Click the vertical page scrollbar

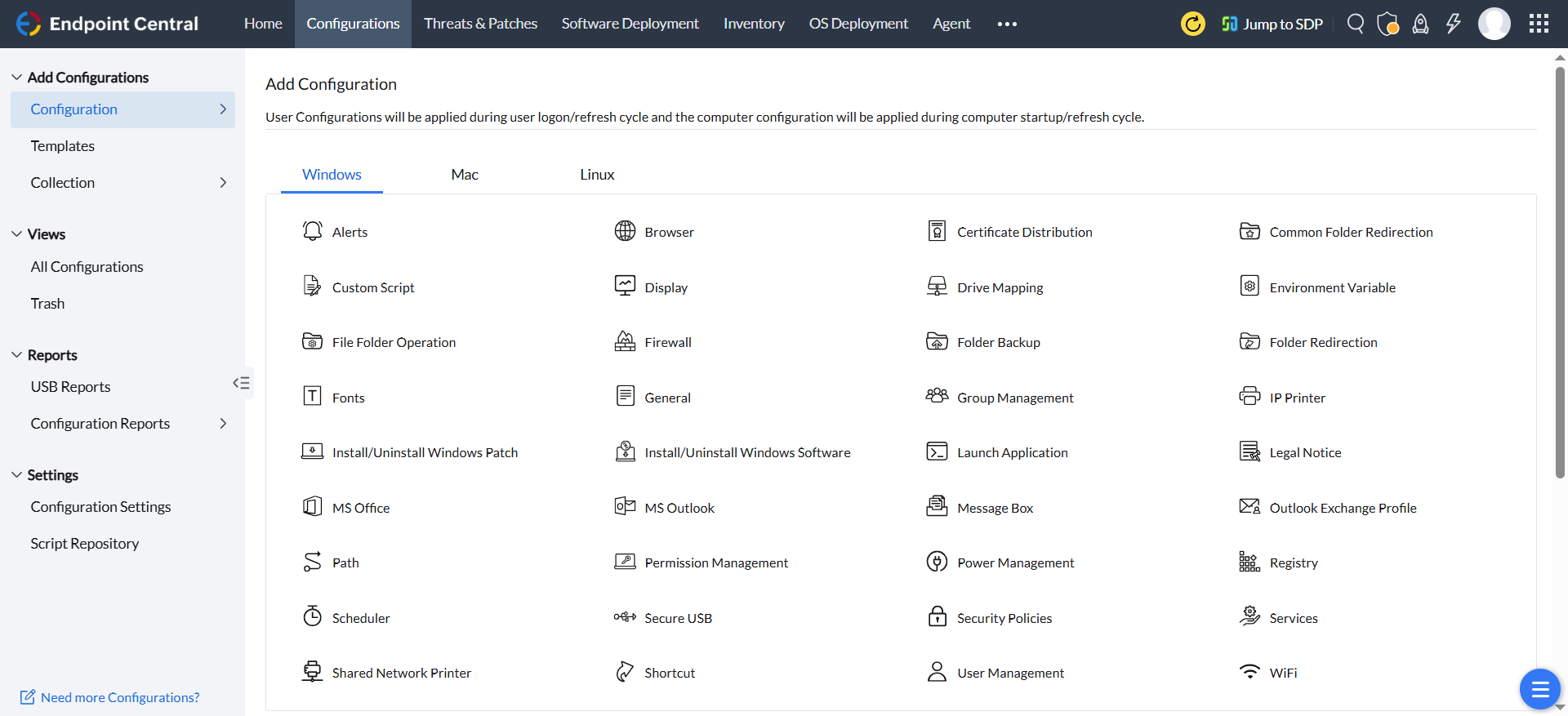[x=1560, y=269]
